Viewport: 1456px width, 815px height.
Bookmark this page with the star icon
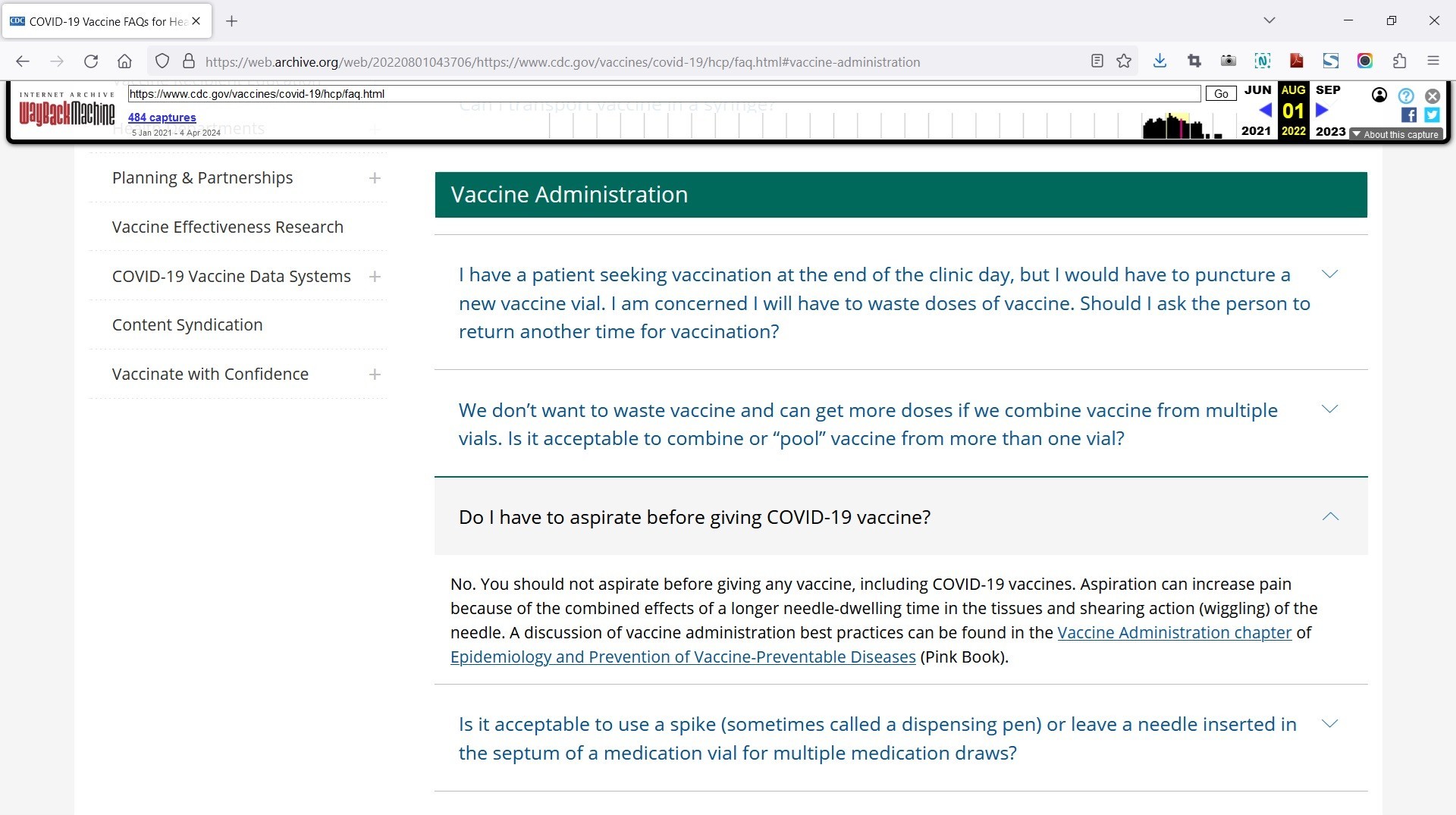(x=1124, y=61)
